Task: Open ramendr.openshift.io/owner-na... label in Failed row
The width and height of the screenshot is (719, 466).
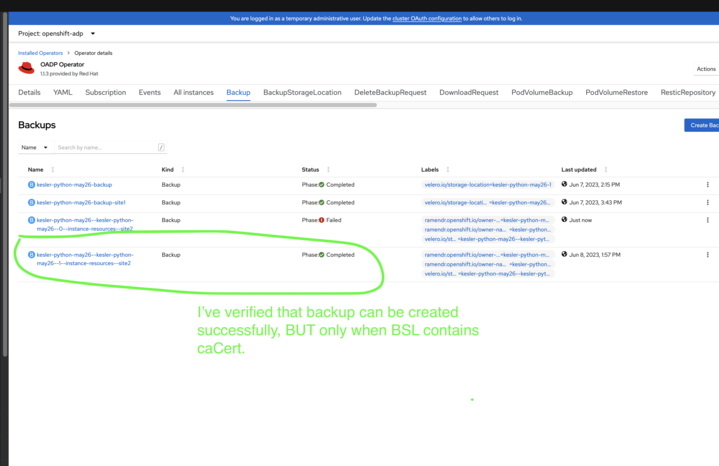Action: tap(488, 230)
